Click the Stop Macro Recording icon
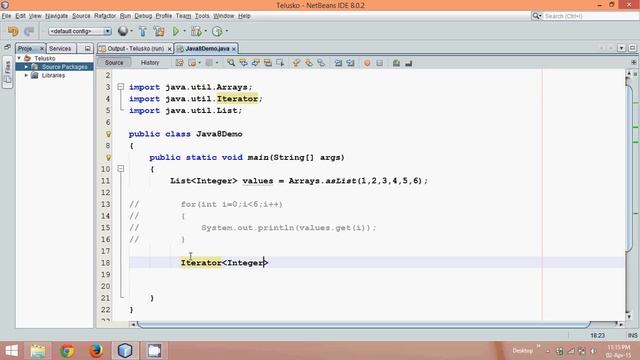The height and width of the screenshot is (360, 640). pyautogui.click(x=379, y=62)
